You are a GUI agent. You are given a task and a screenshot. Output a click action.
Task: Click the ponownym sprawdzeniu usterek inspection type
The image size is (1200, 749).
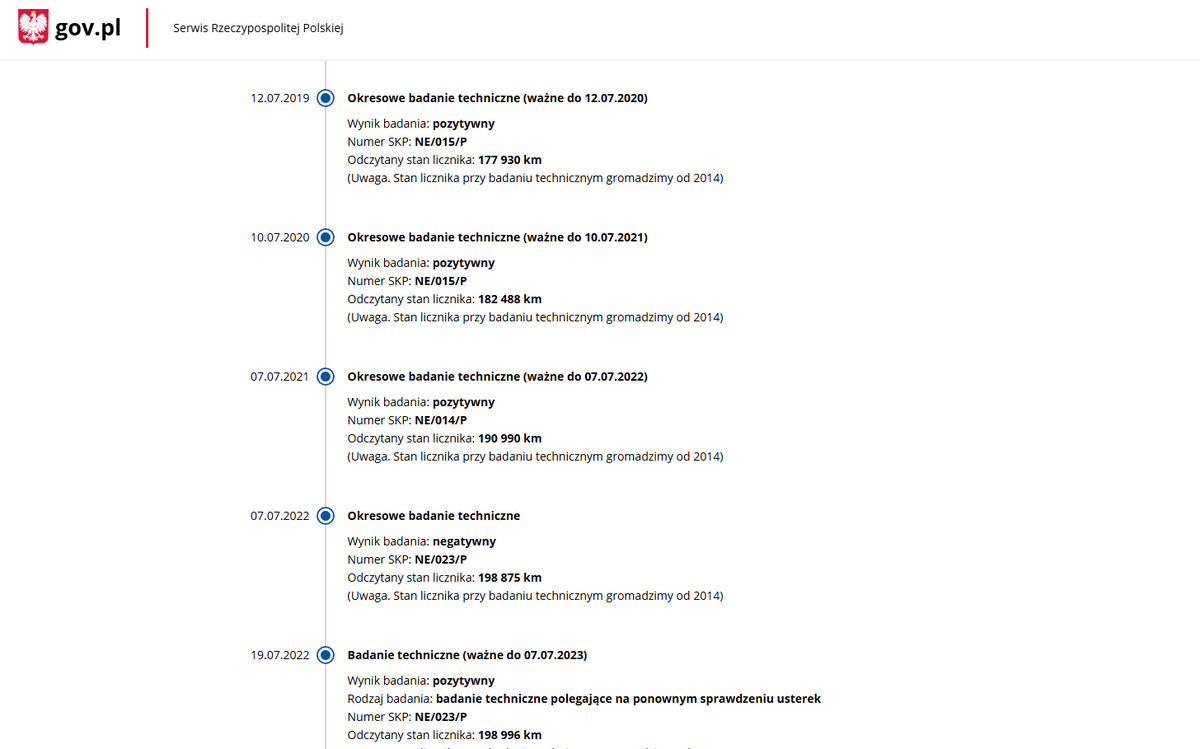tap(628, 698)
